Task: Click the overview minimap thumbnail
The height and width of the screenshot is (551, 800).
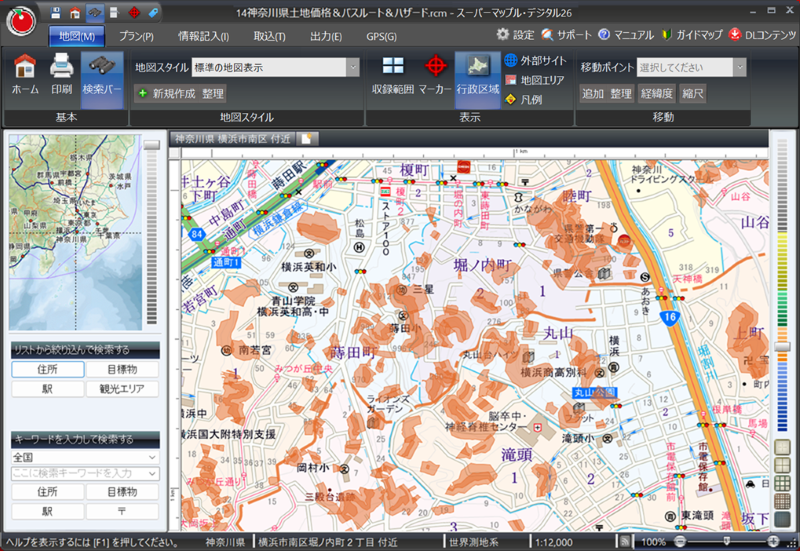Action: pyautogui.click(x=76, y=232)
